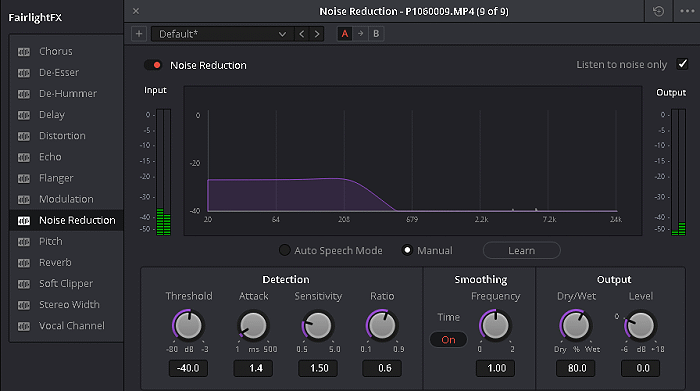Close the Noise Reduction window
Screen dimensions: 700x391
136,11
